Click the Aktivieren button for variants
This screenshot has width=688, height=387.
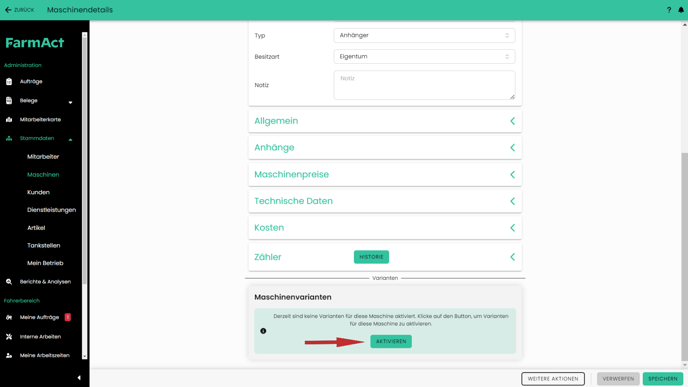[391, 341]
